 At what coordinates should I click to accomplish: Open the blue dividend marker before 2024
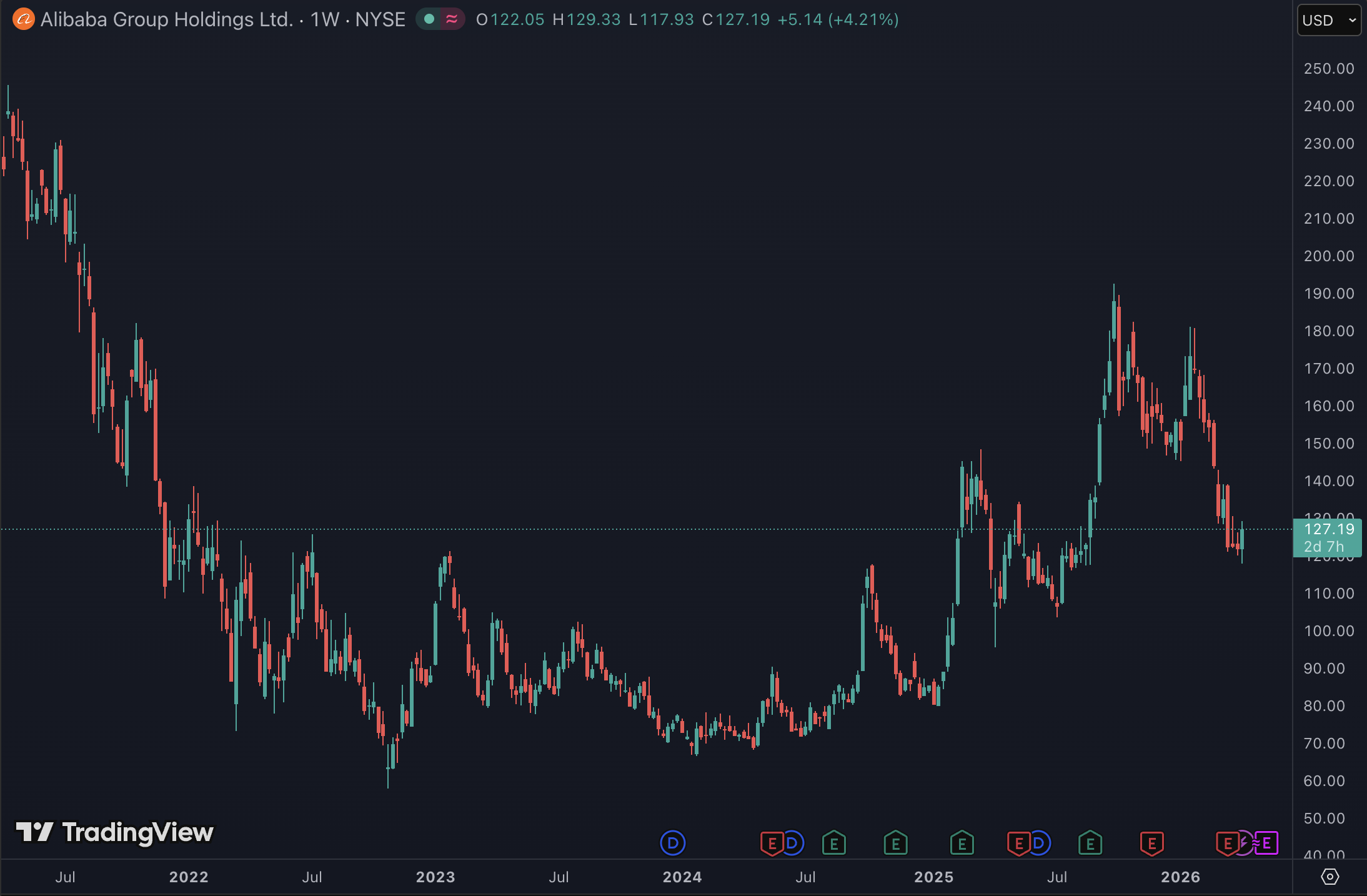pyautogui.click(x=673, y=844)
